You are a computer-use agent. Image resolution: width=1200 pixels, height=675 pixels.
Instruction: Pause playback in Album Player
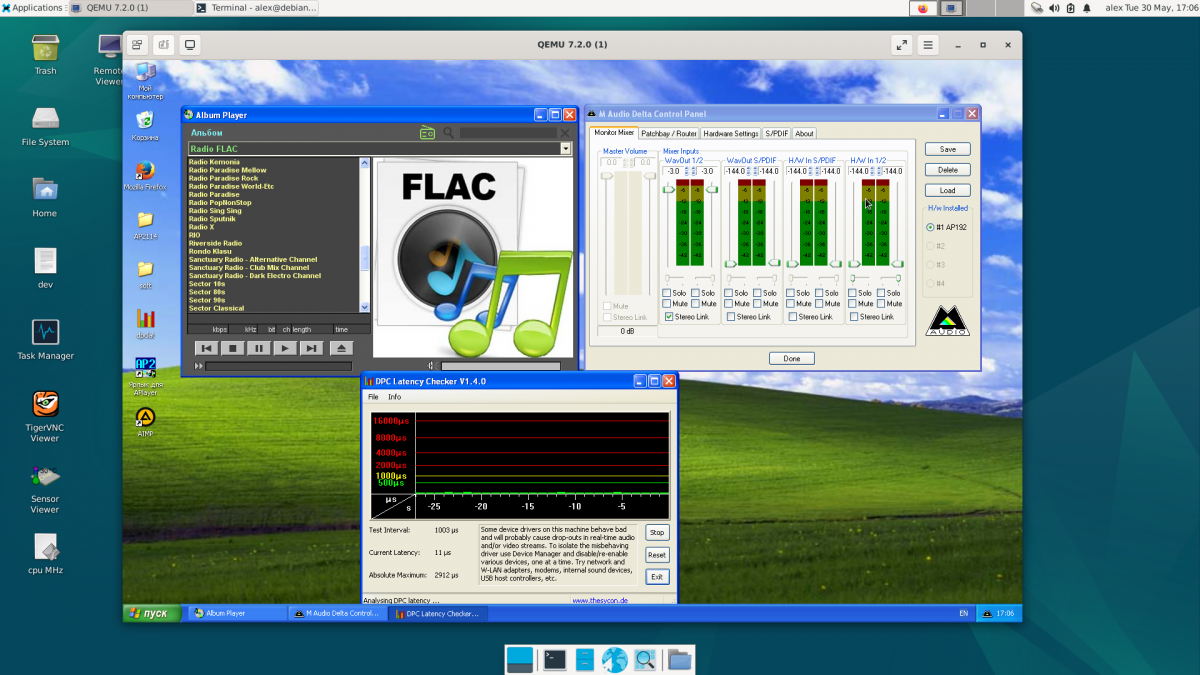pyautogui.click(x=258, y=348)
